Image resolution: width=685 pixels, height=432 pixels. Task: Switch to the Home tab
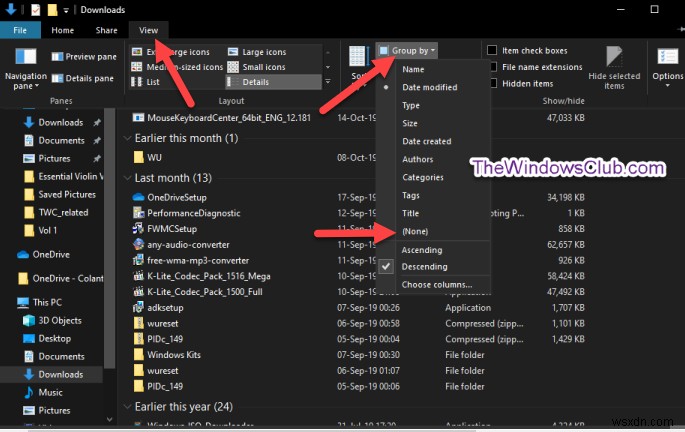(62, 30)
